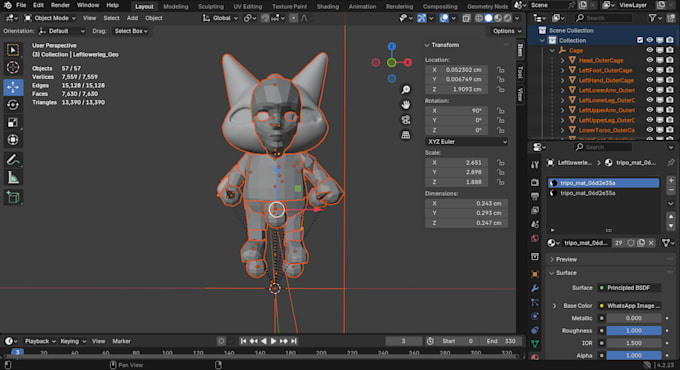Open the World properties tab icon
This screenshot has height=370, width=680.
tap(535, 239)
